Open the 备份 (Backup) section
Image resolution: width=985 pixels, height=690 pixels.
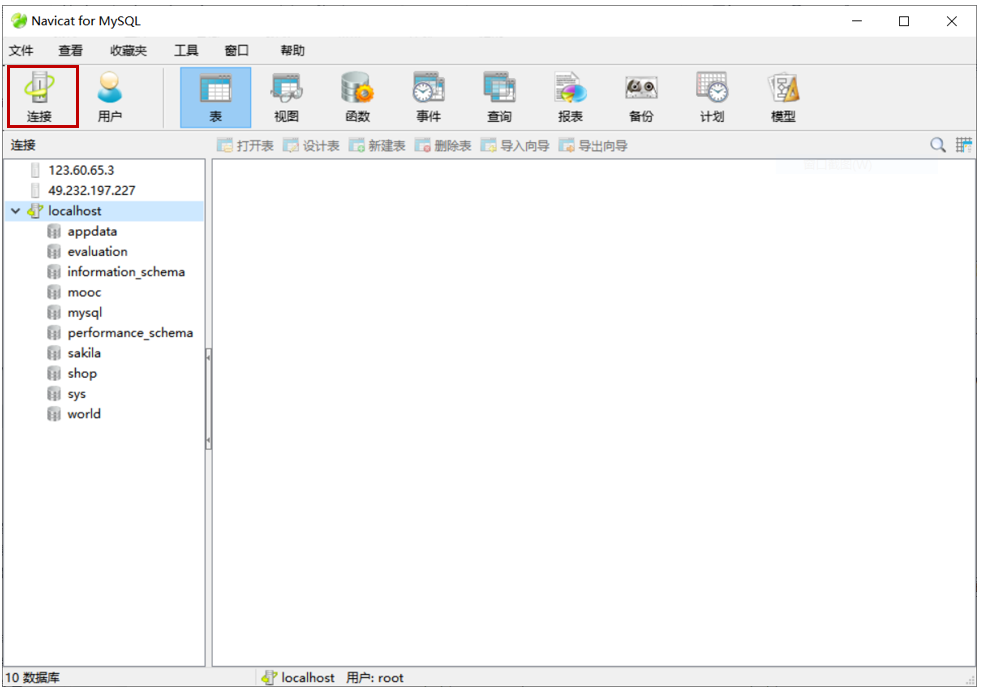point(641,97)
